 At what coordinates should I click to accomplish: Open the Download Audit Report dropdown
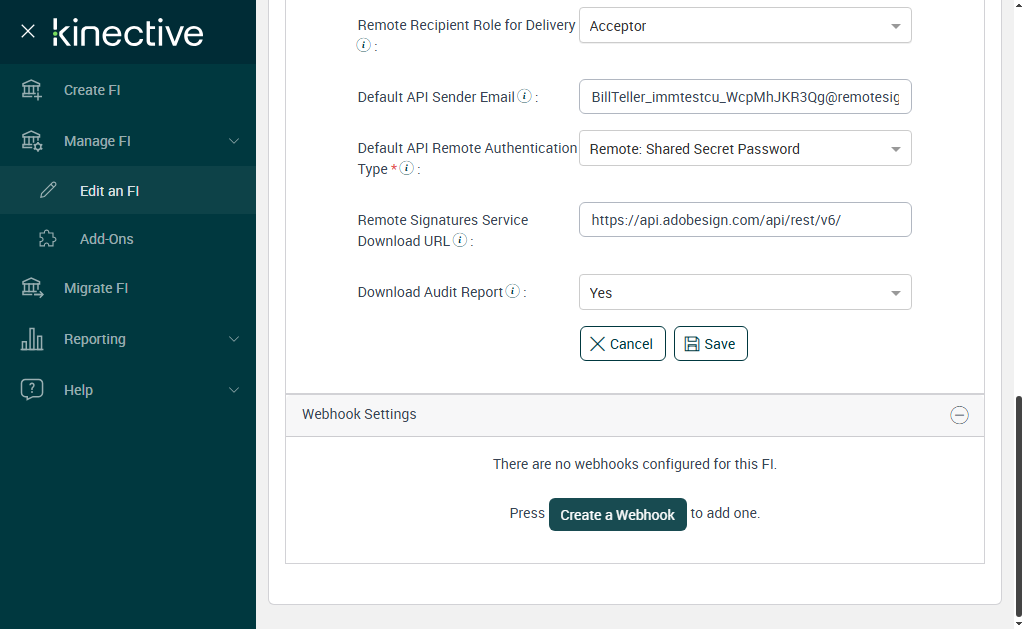745,293
